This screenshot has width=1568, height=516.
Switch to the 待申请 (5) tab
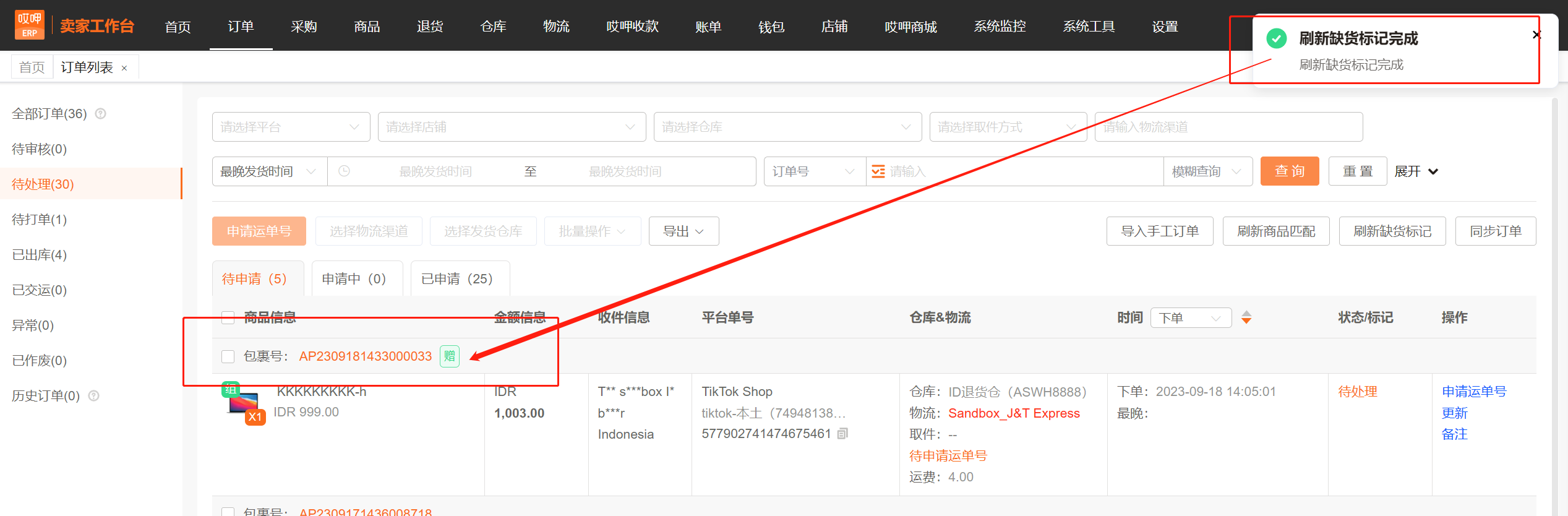click(x=257, y=278)
